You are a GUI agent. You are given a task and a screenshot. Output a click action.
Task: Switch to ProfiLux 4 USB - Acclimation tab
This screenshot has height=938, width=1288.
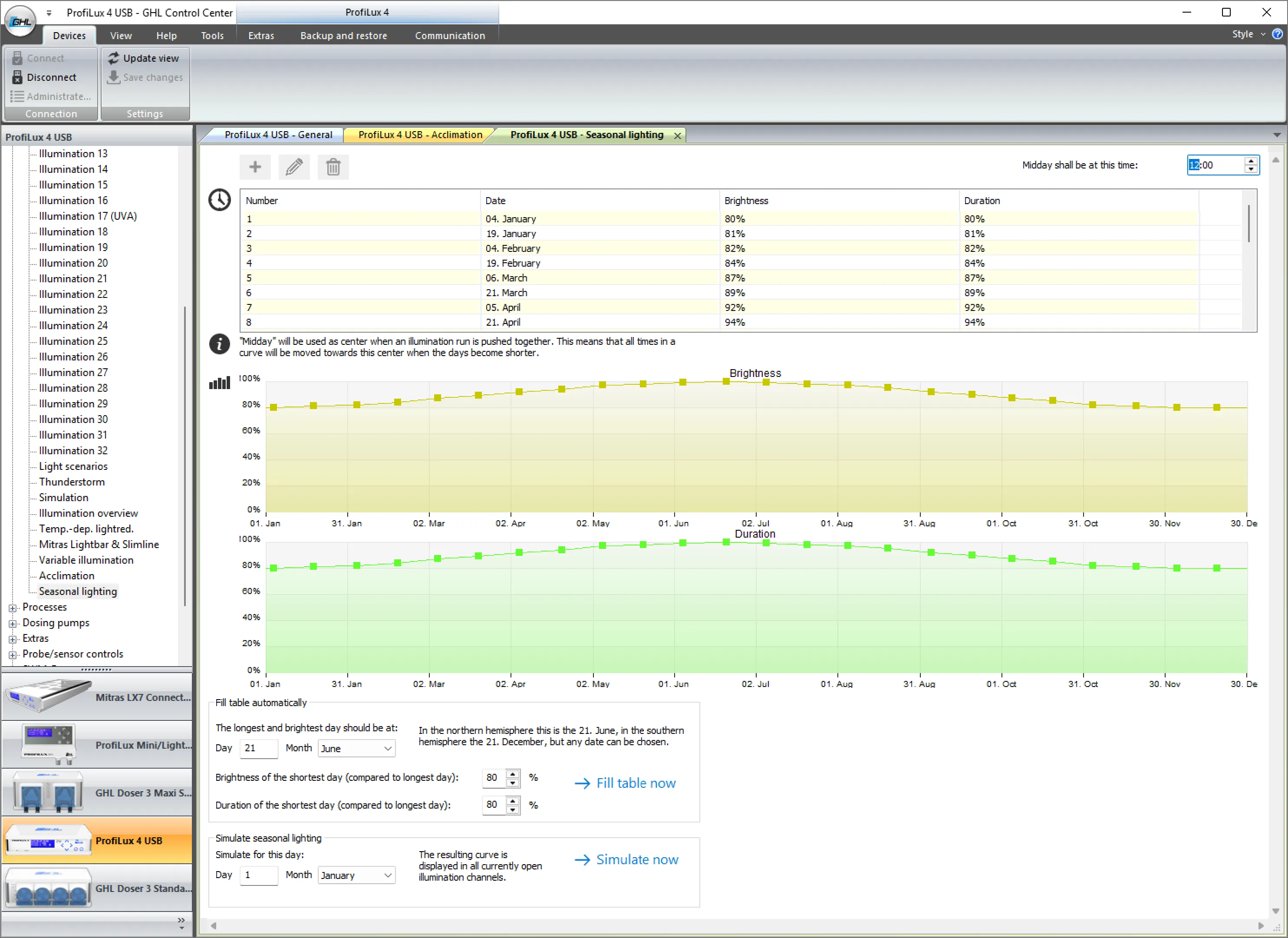(420, 135)
